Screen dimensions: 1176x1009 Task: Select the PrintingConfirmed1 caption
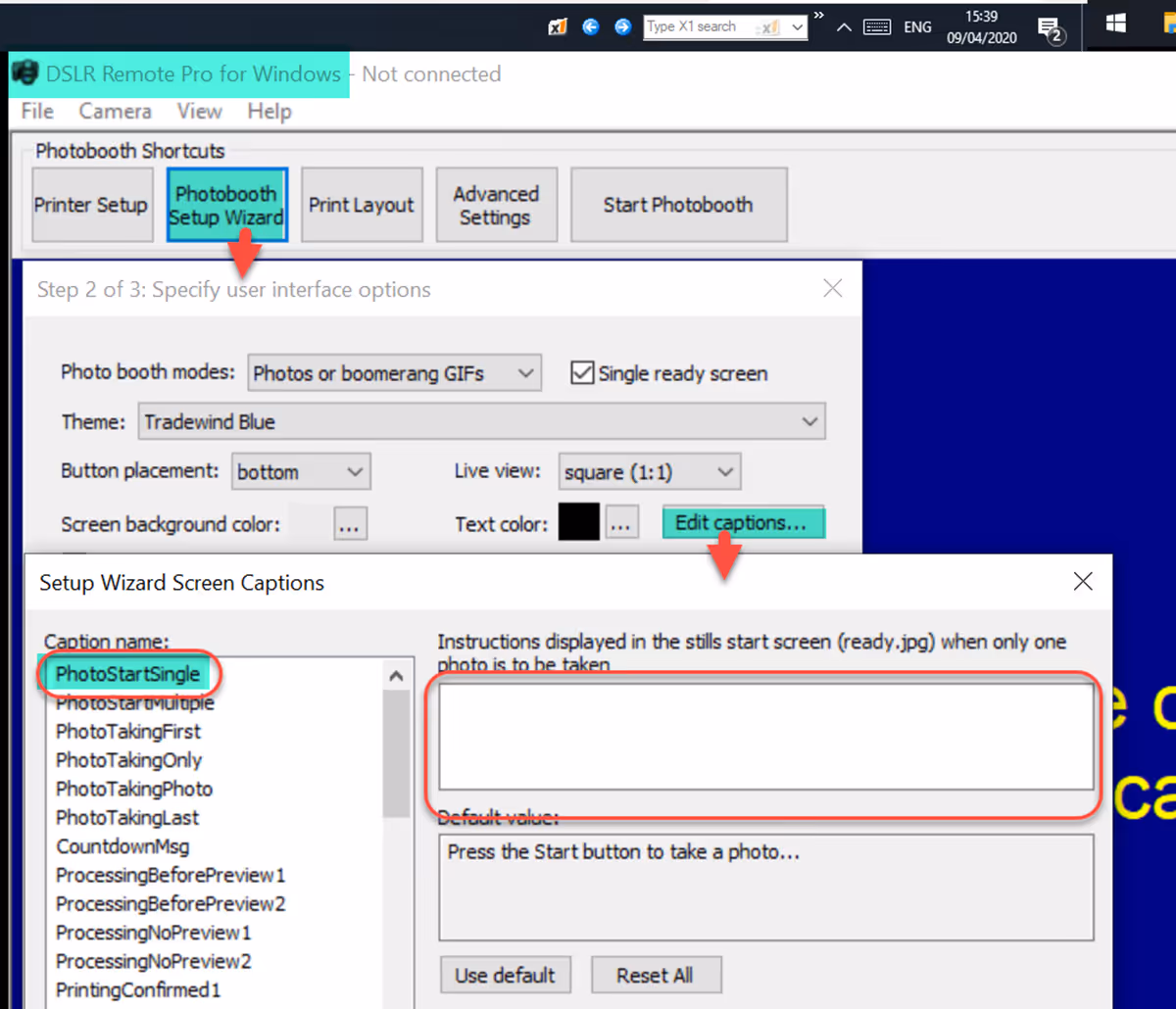138,989
